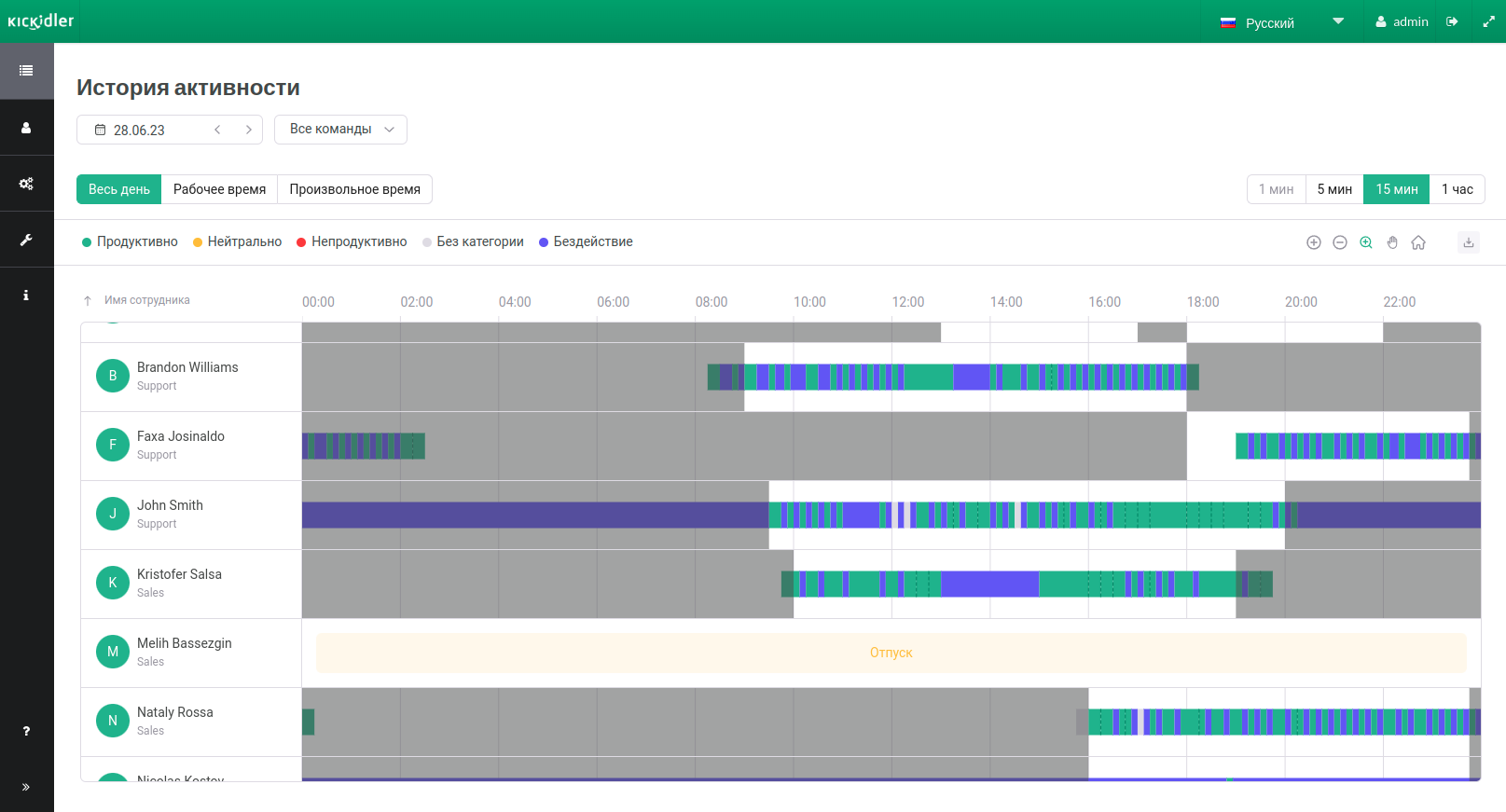Open the help question mark icon
The height and width of the screenshot is (812, 1506).
(x=26, y=731)
